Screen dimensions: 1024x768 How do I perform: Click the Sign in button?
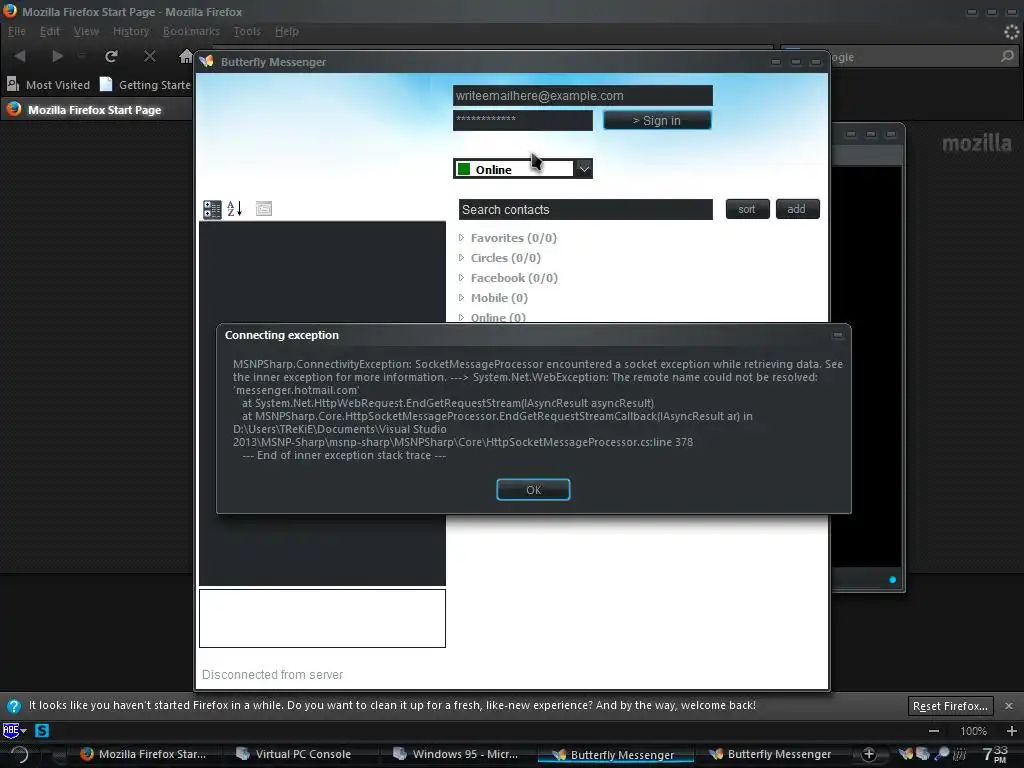point(657,120)
